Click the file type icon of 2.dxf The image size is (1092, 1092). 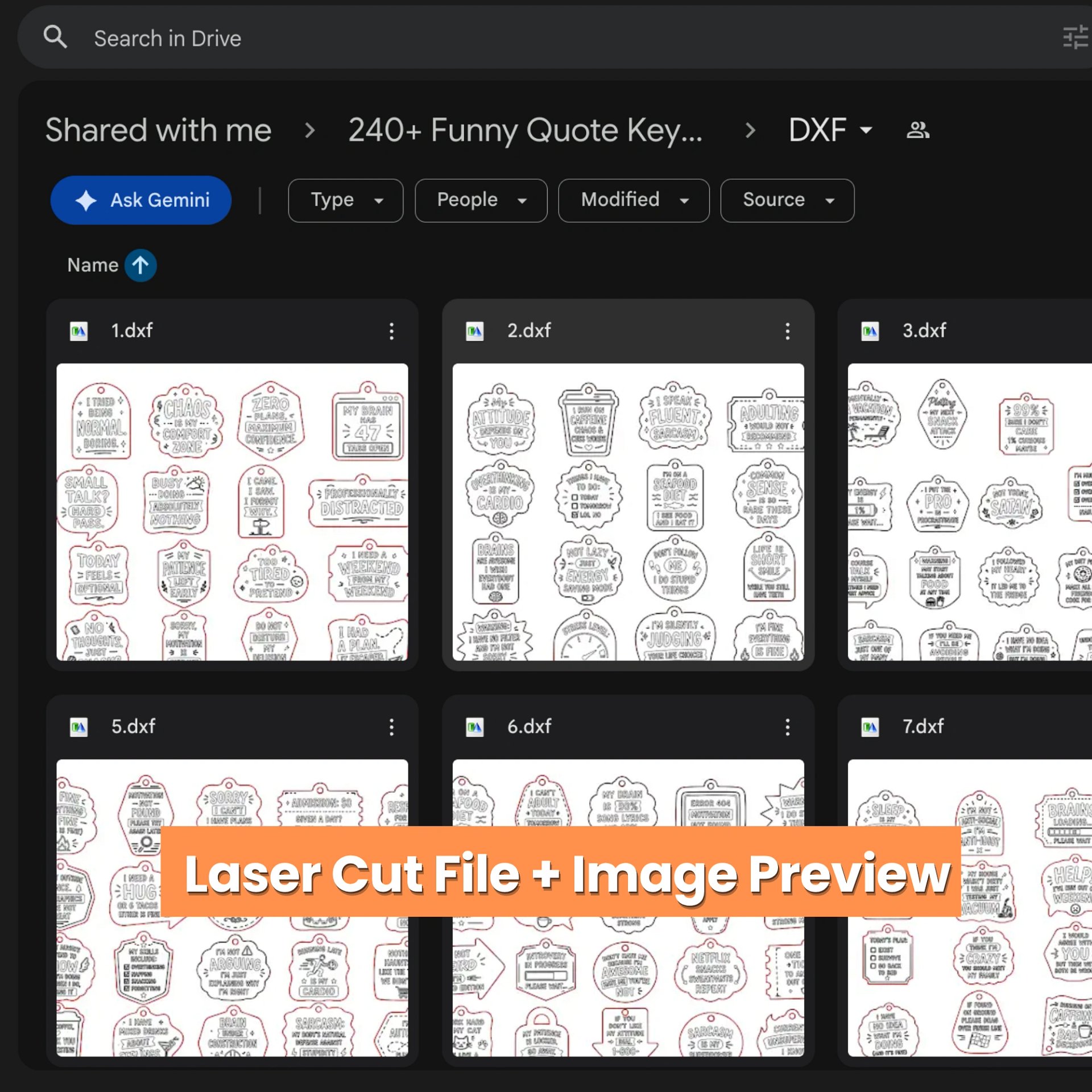point(474,331)
